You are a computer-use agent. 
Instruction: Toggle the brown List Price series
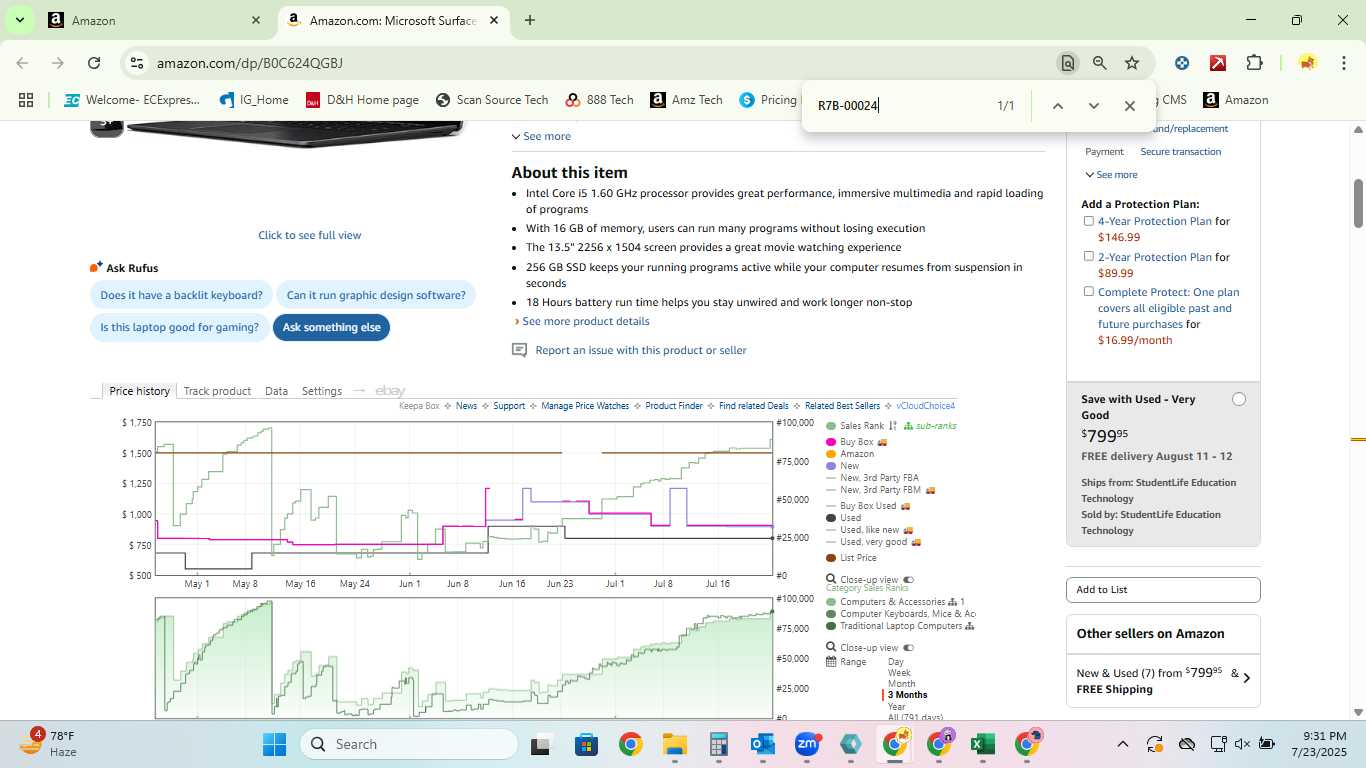851,558
